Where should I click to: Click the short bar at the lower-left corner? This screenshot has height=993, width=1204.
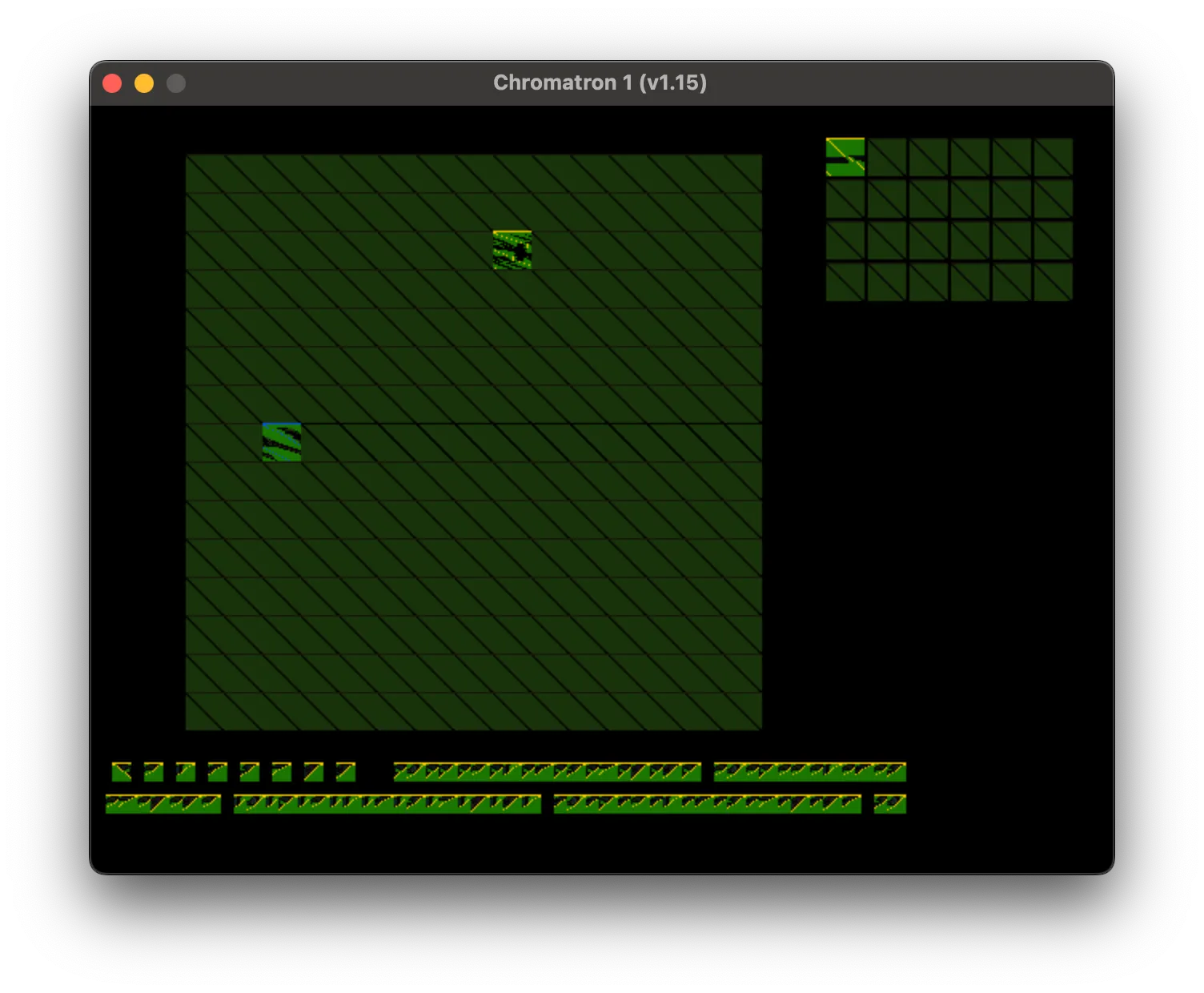point(163,803)
